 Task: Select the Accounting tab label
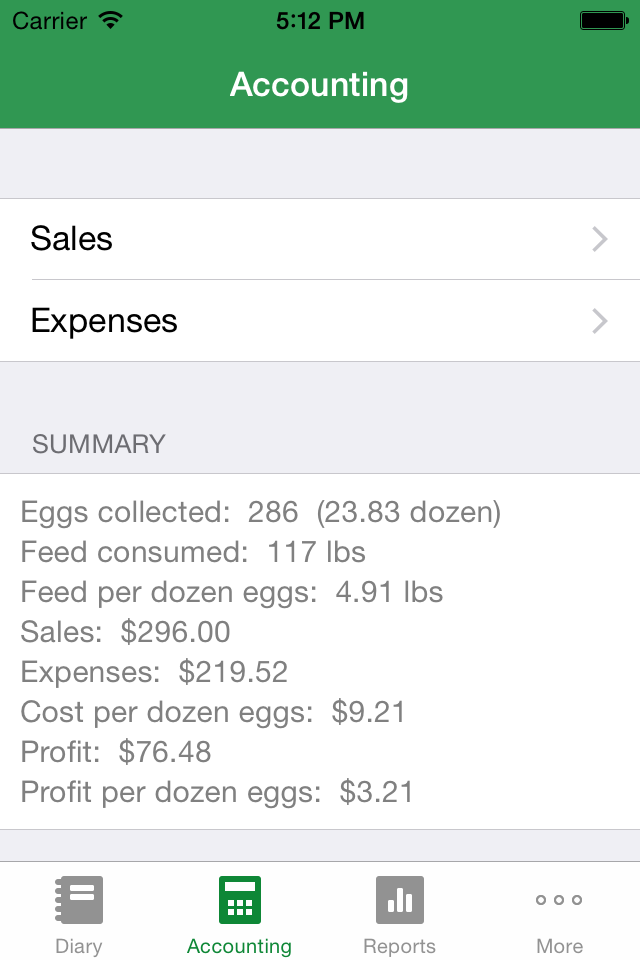[239, 946]
